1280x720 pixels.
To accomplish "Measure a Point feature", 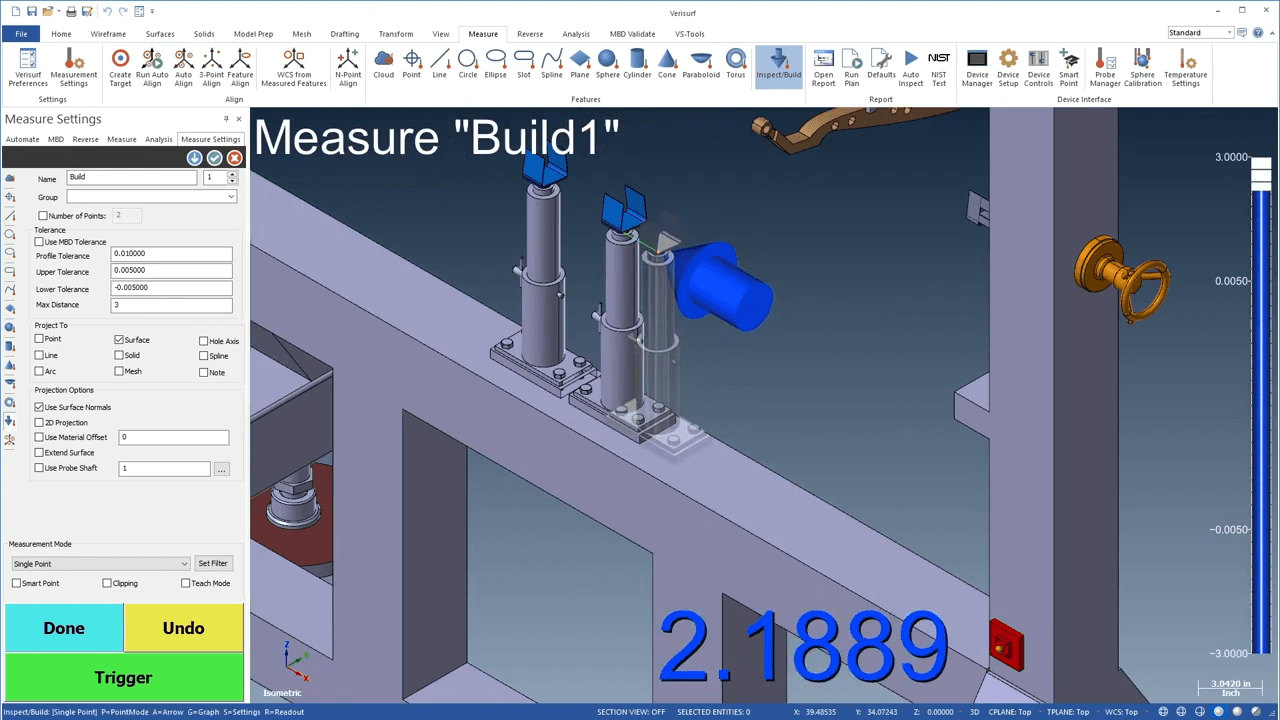I will 412,64.
